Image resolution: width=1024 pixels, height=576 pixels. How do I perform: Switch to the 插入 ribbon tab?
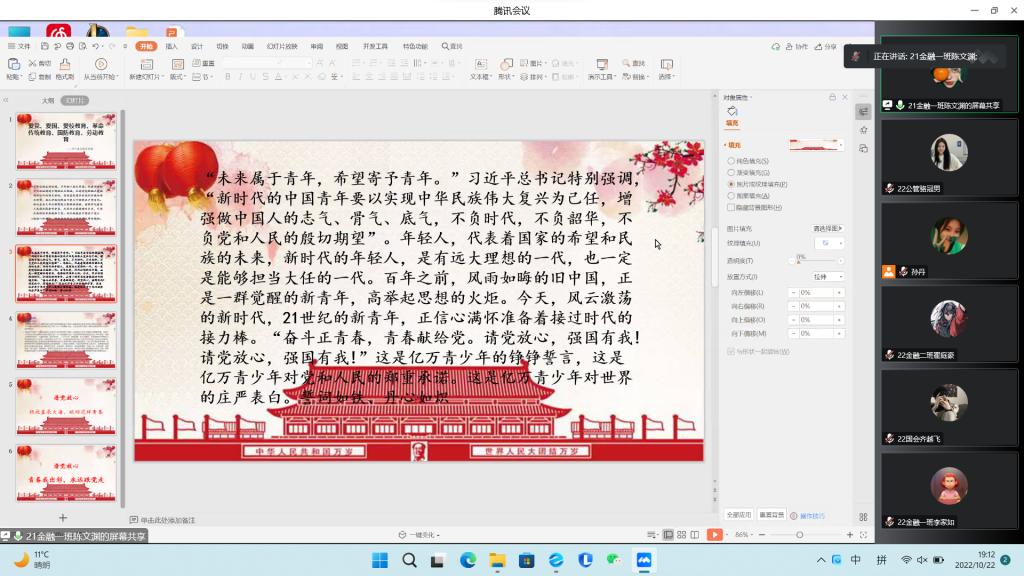[171, 46]
